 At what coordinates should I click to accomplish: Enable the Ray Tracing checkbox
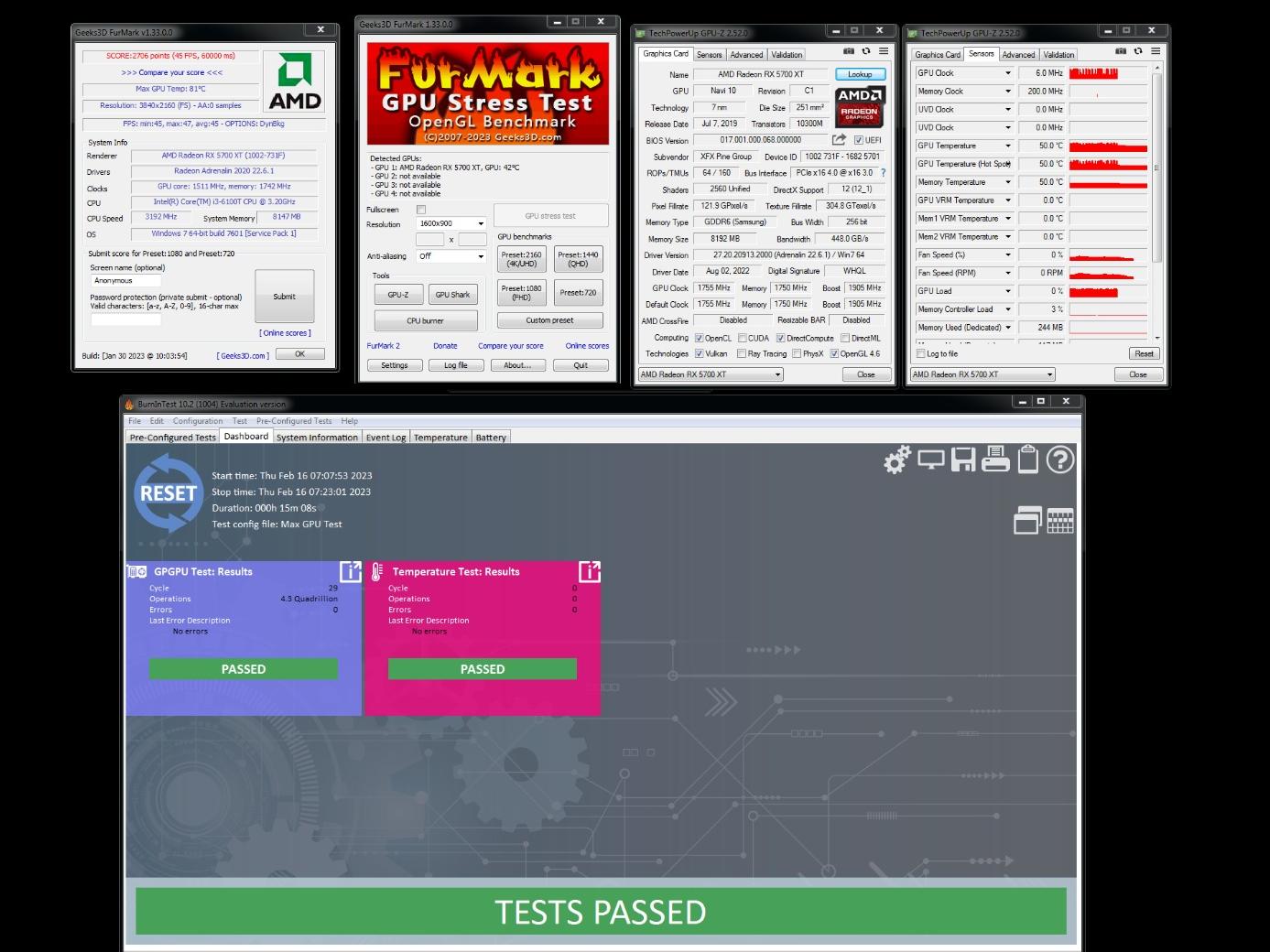click(x=743, y=353)
